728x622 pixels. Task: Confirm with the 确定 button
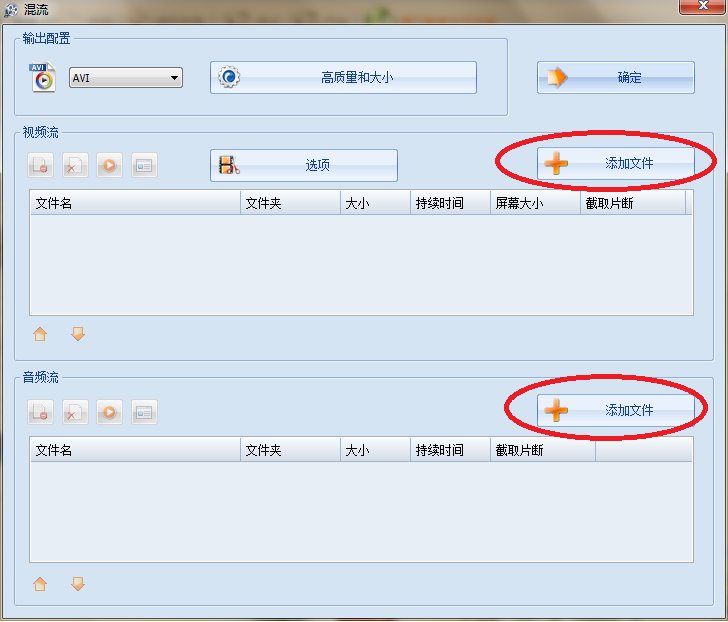pos(616,78)
